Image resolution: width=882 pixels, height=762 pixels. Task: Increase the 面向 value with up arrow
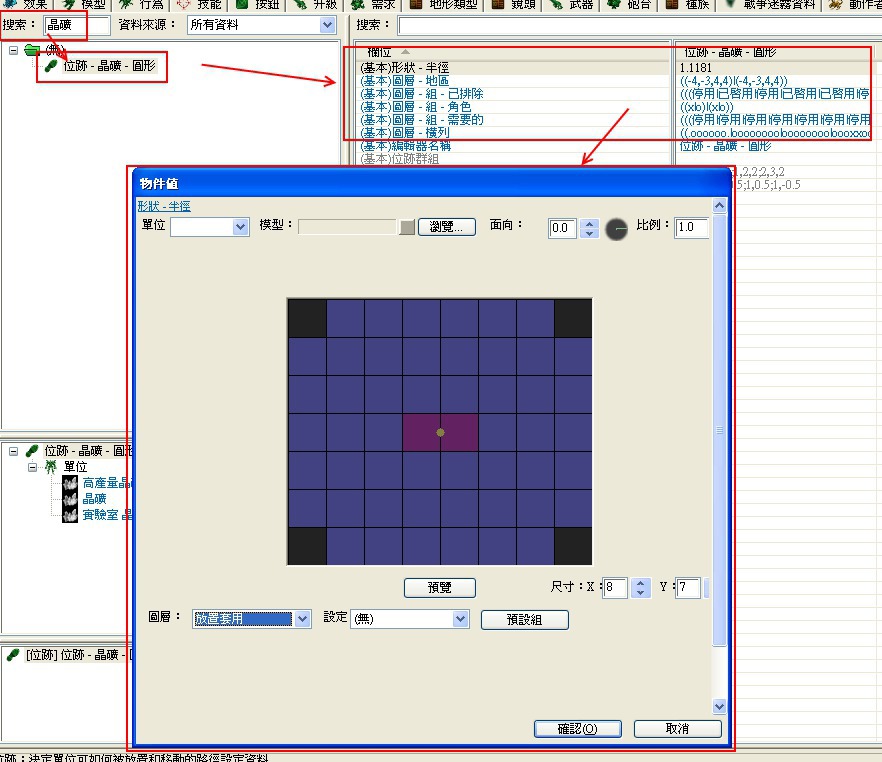pos(589,223)
